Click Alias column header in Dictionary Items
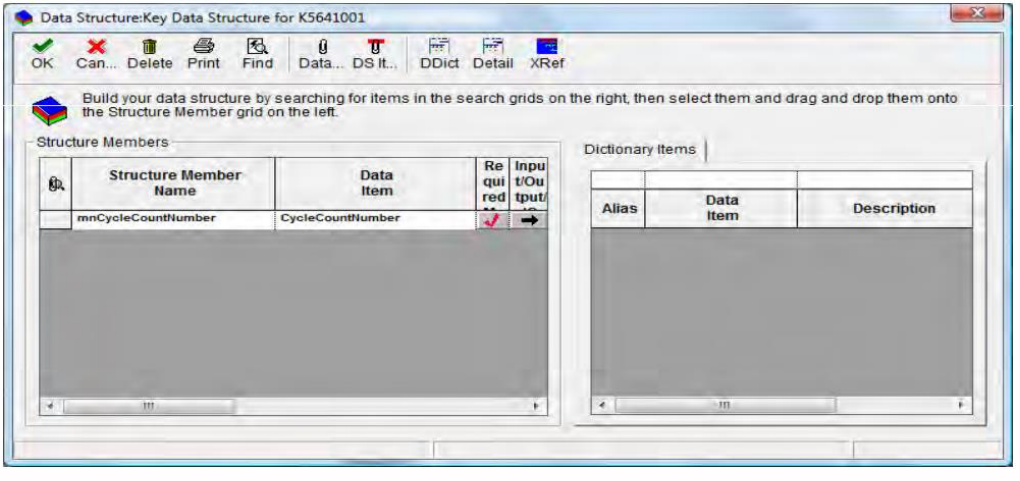Viewport: 1020px width, 481px height. click(x=618, y=208)
